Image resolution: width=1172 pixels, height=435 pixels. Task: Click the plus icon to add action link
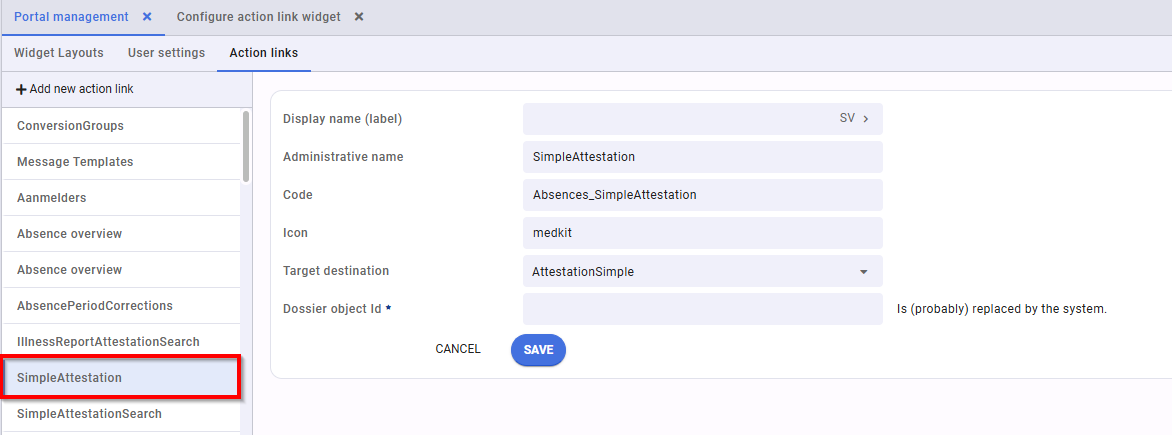(x=21, y=89)
